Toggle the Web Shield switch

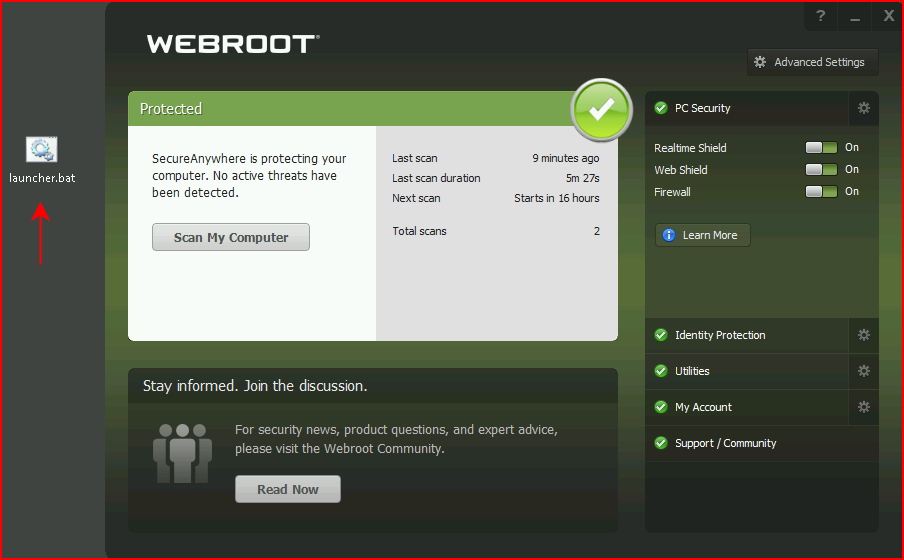point(821,170)
